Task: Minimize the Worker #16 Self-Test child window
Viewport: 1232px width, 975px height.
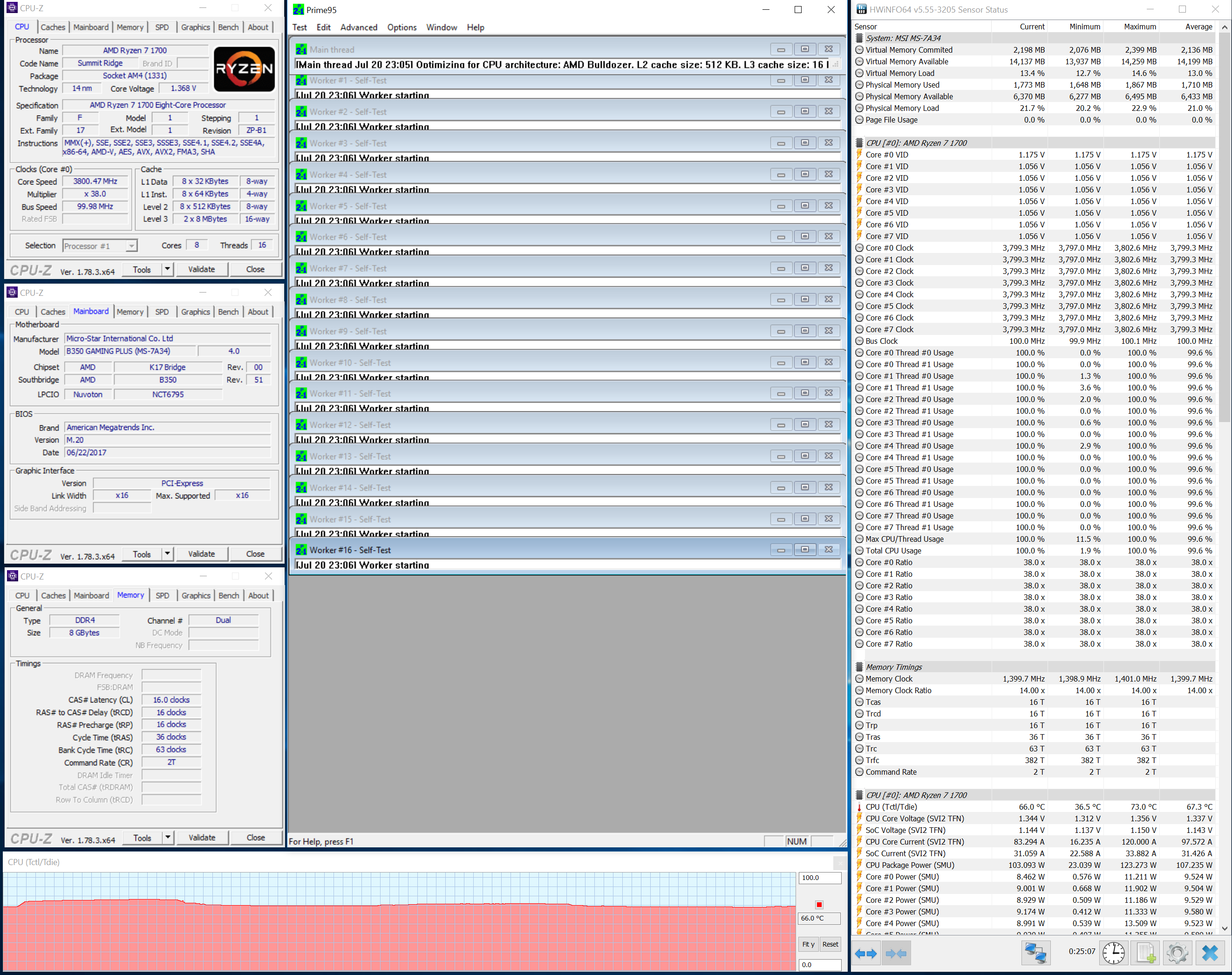Action: pyautogui.click(x=781, y=550)
